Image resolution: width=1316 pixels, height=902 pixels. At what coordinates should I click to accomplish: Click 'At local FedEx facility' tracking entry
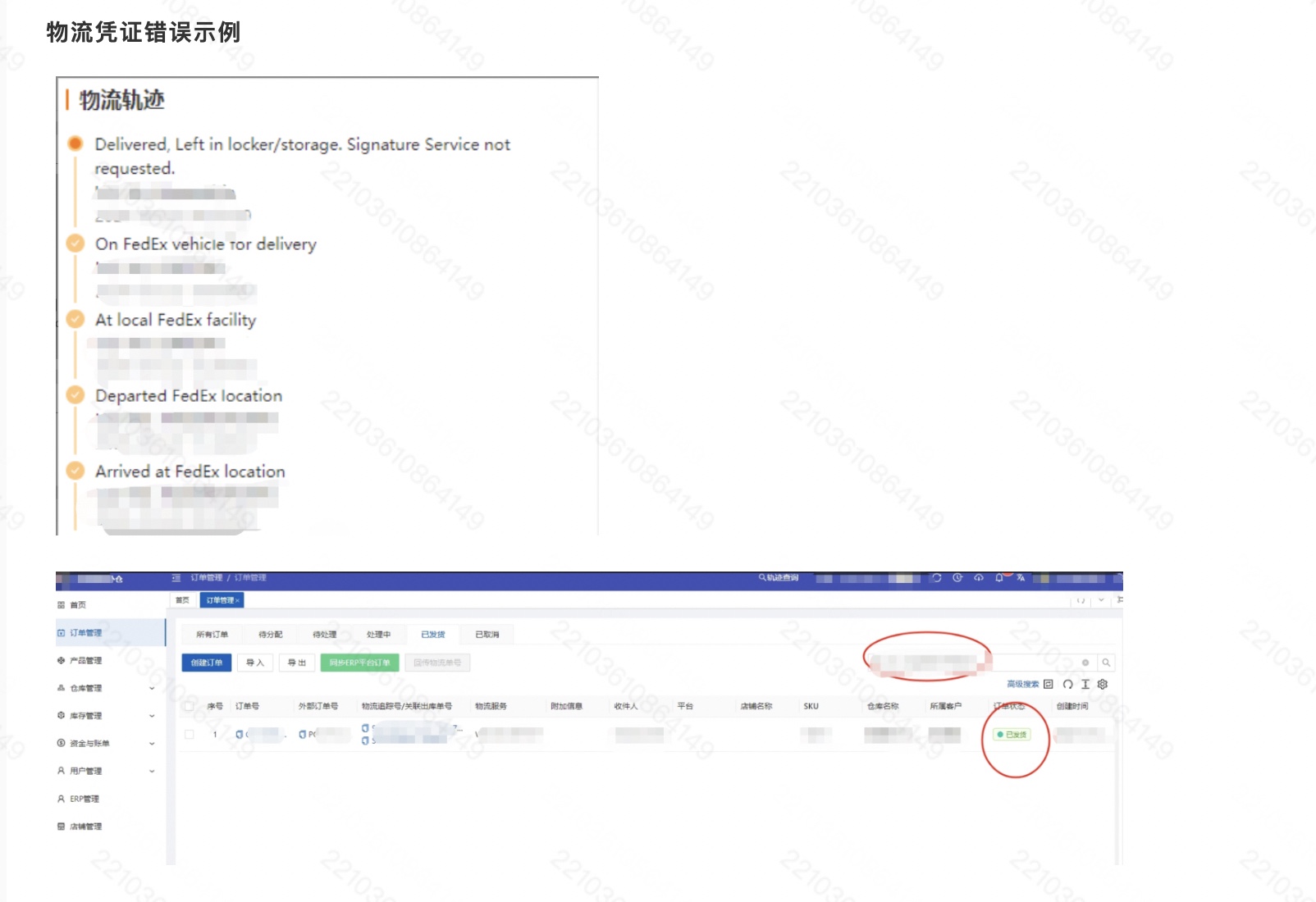[176, 321]
